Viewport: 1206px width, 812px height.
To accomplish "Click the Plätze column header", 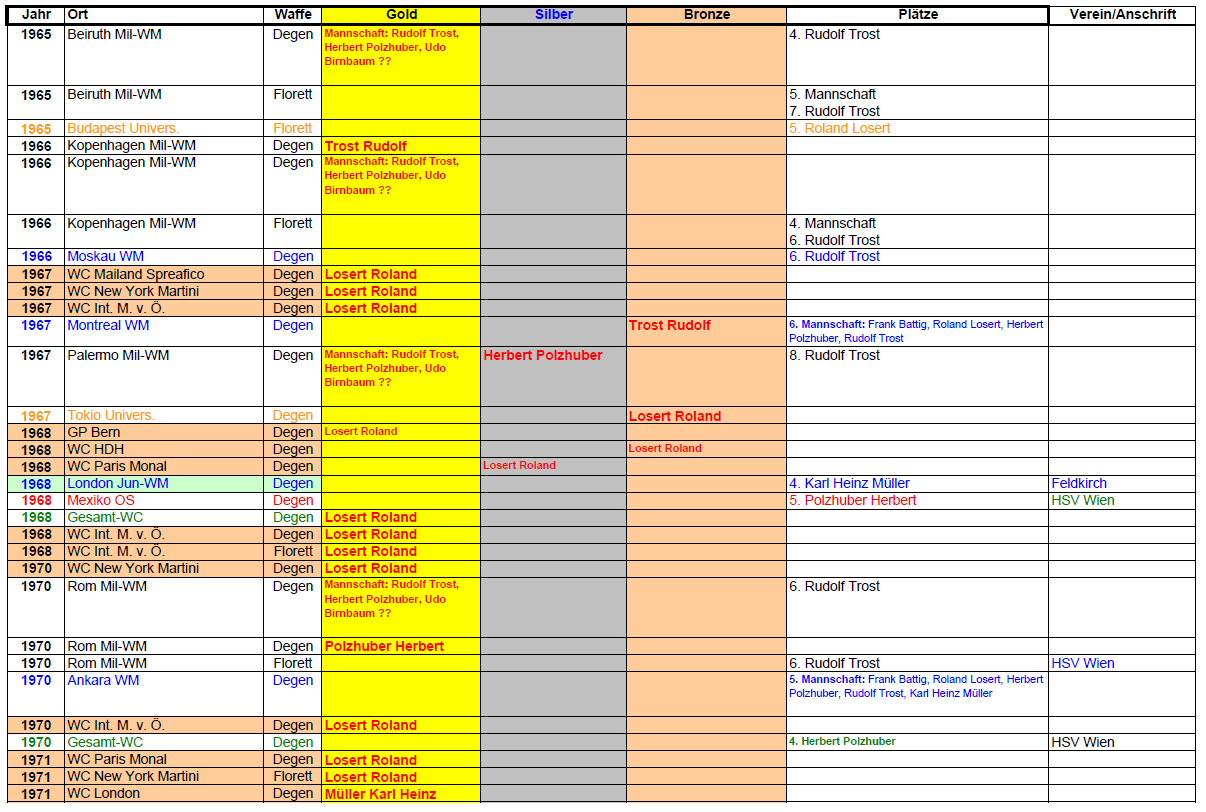I will pyautogui.click(x=916, y=15).
